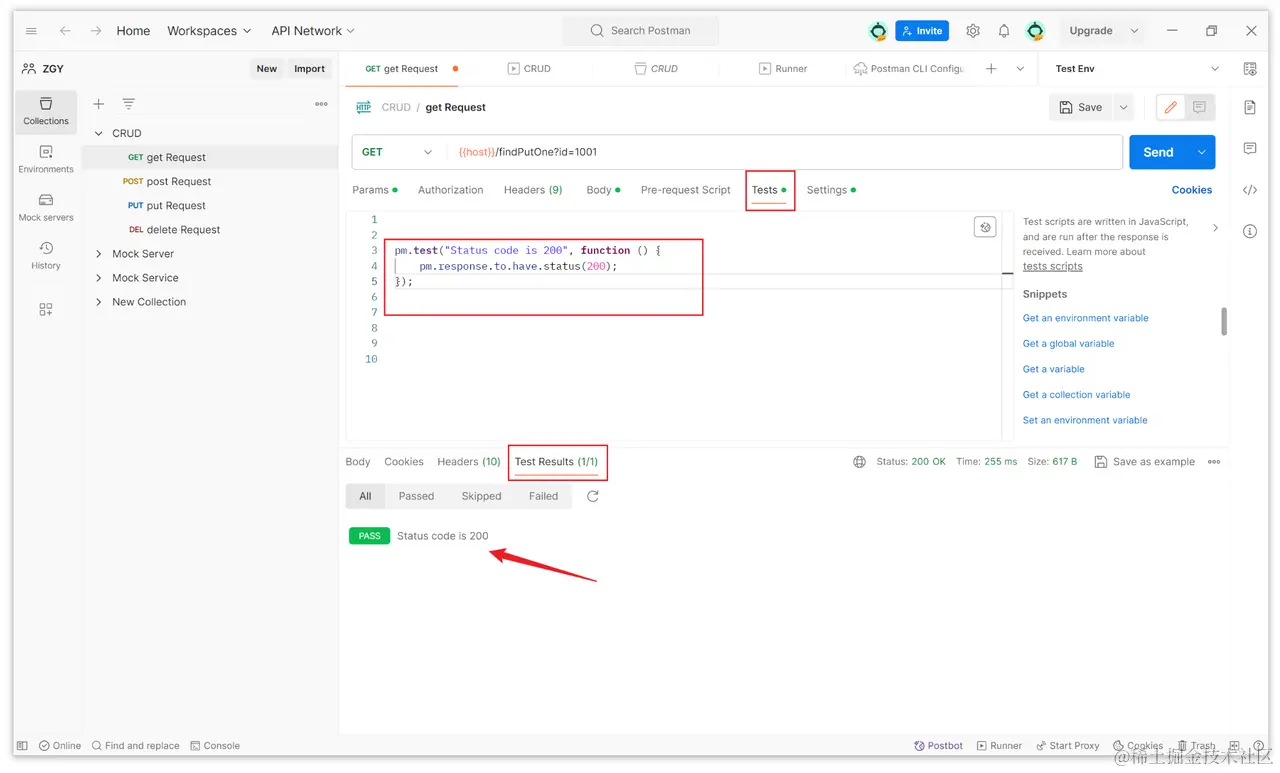Open the collections three-dot options menu
Image resolution: width=1280 pixels, height=773 pixels.
coord(321,104)
